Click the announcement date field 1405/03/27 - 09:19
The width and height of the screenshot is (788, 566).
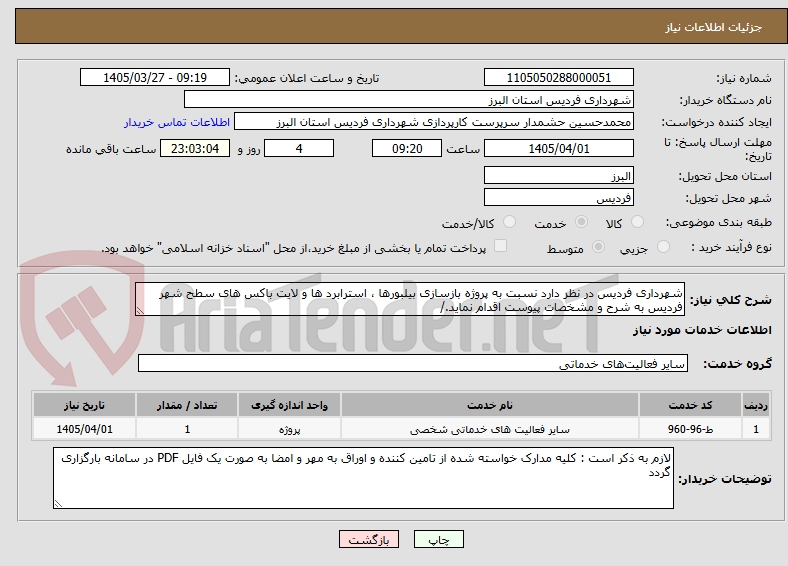pyautogui.click(x=155, y=77)
